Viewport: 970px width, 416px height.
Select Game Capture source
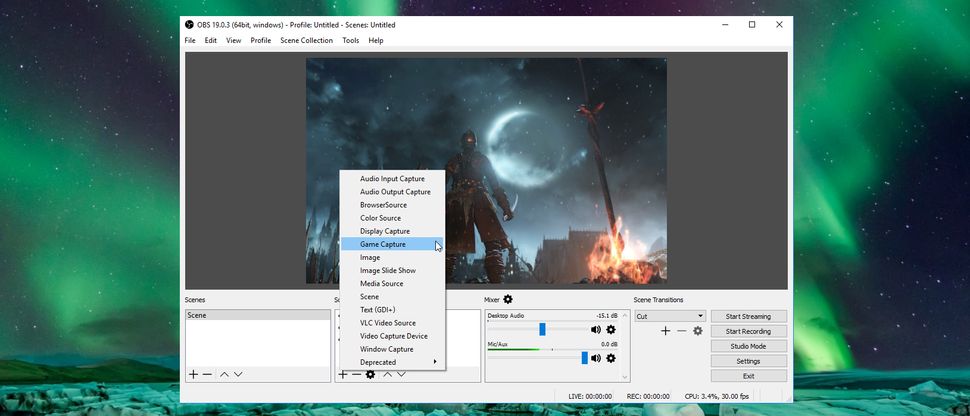tap(393, 244)
